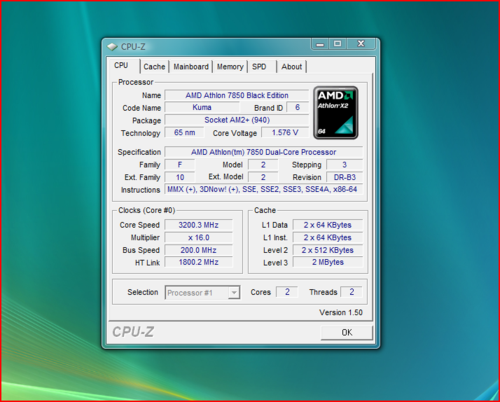Screen dimensions: 500x402
Task: Click the Name field 'AMD Athlon 7850 Black Edition'
Action: coord(237,95)
